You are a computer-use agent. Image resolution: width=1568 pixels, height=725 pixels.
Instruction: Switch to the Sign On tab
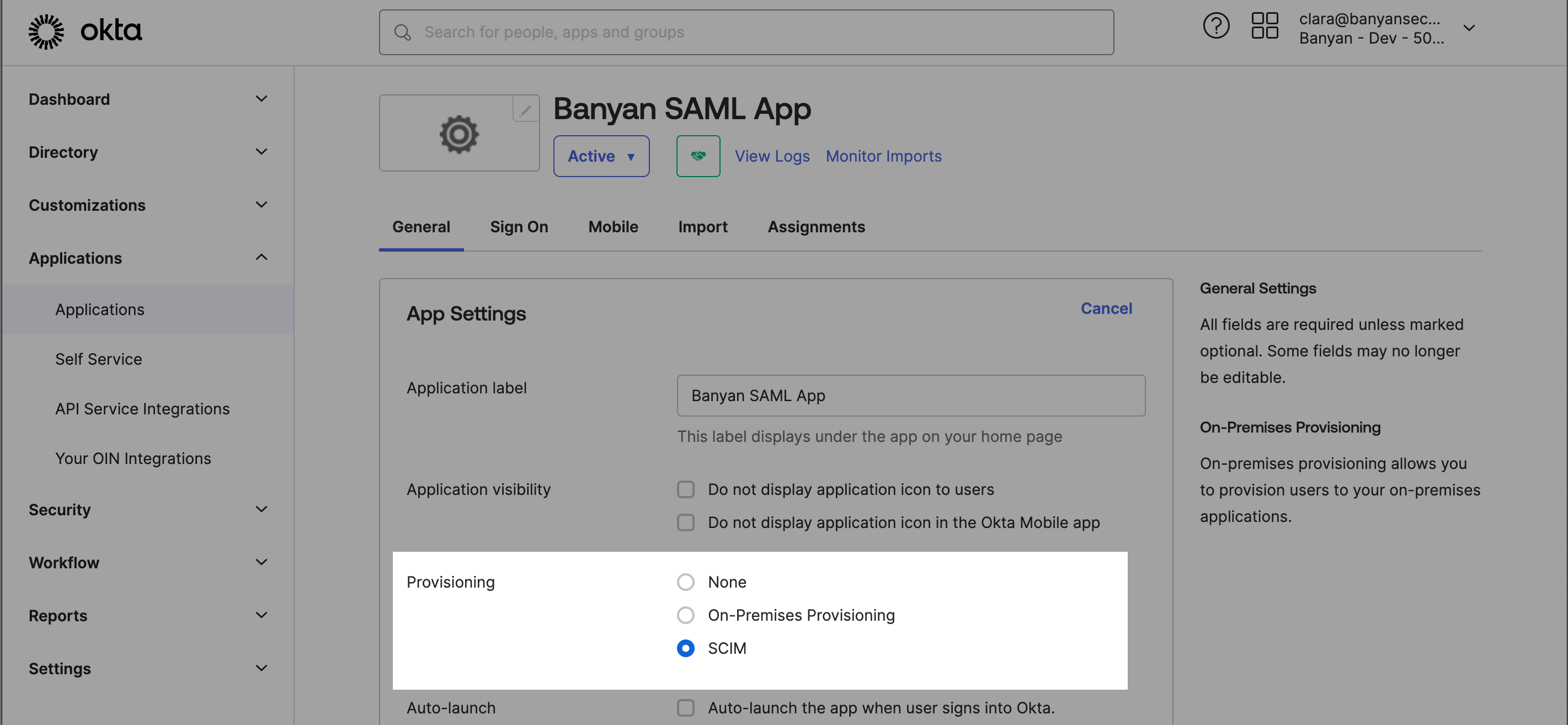coord(519,226)
